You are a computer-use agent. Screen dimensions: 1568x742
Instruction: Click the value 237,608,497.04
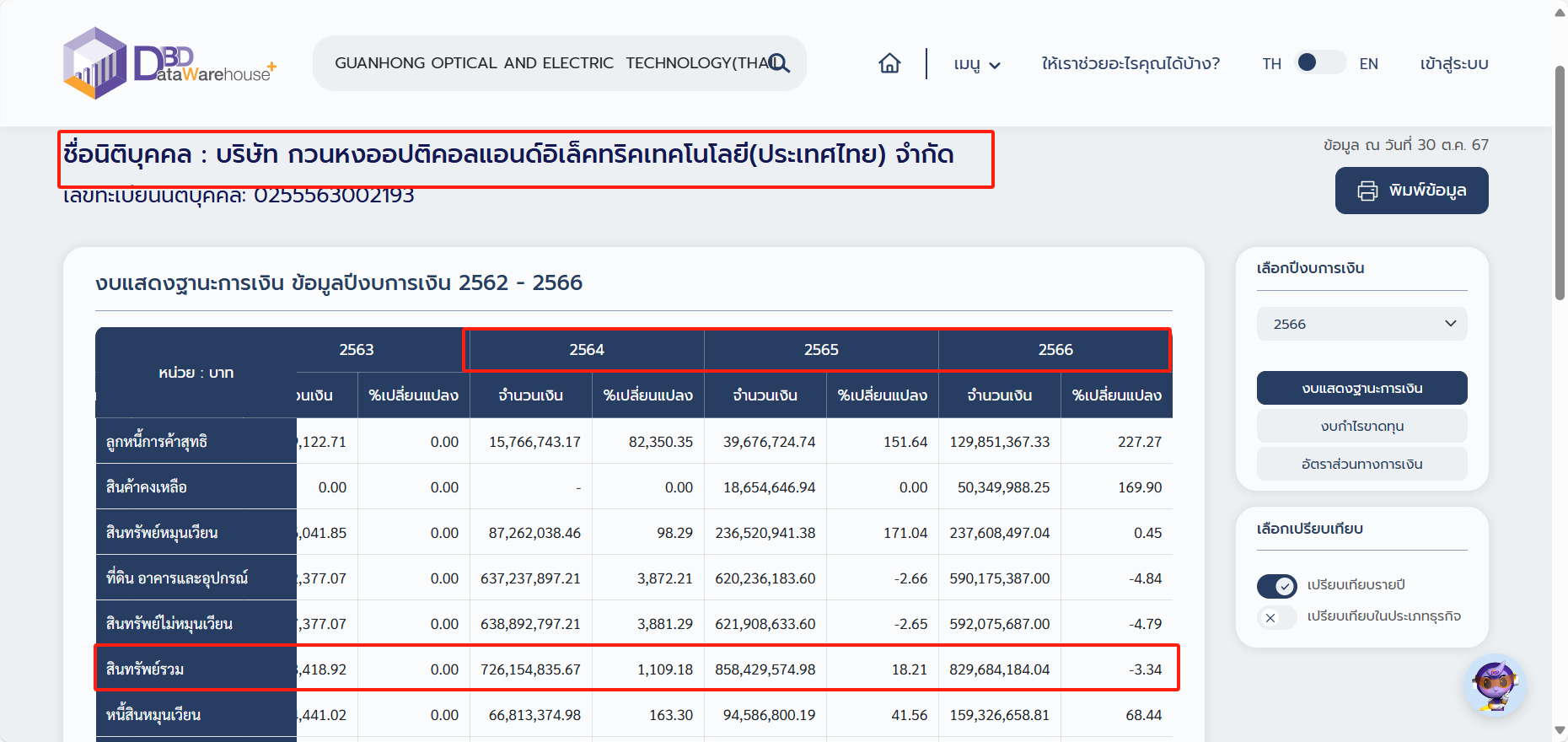point(1000,533)
